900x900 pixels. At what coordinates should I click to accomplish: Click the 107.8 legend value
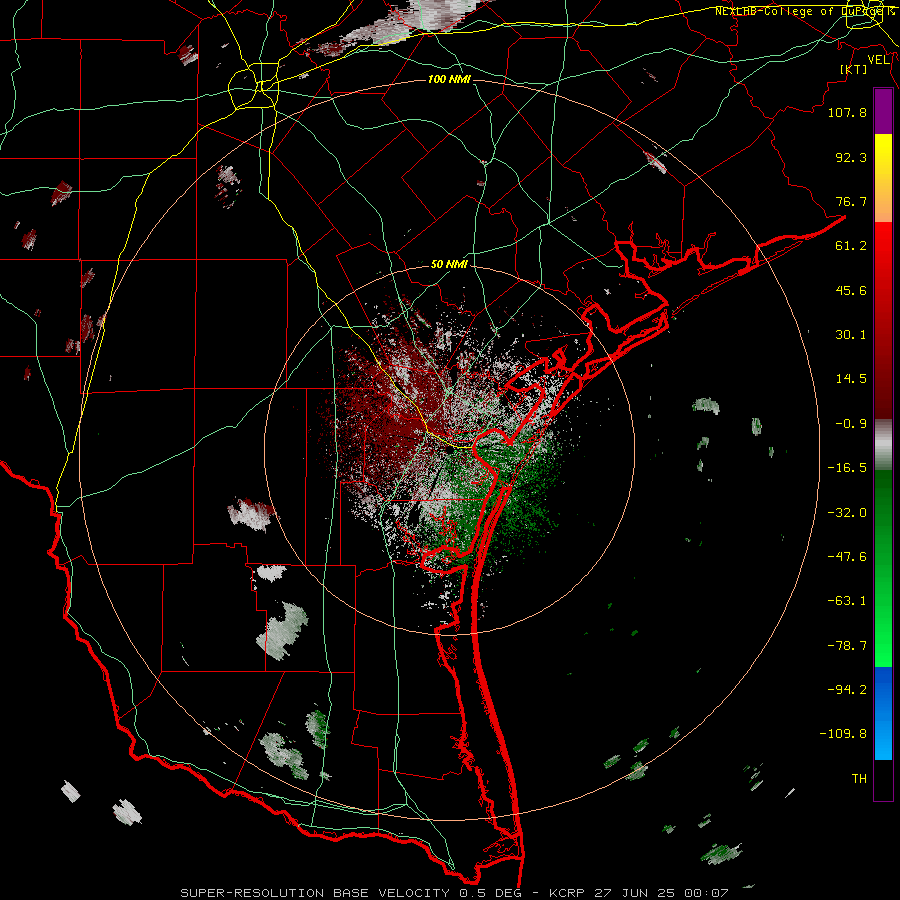(x=847, y=112)
